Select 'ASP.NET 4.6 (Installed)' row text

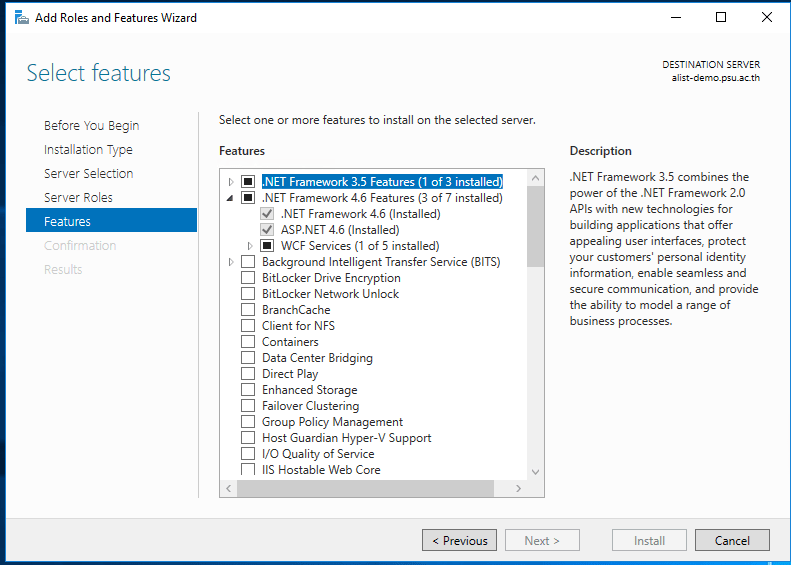340,230
